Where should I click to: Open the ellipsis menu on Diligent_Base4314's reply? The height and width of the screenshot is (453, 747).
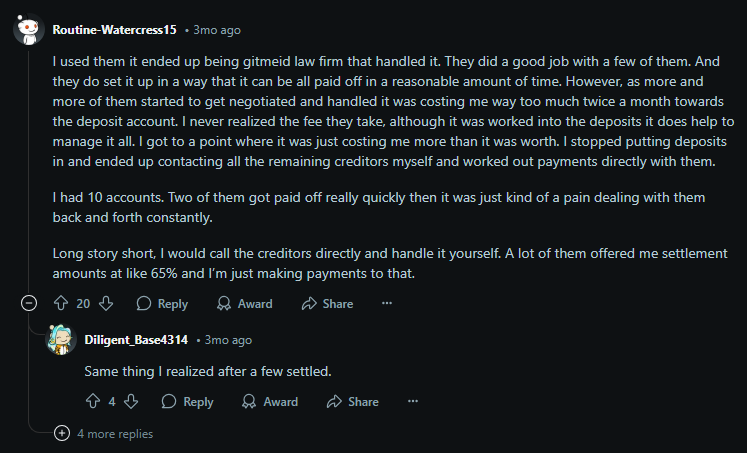point(413,401)
